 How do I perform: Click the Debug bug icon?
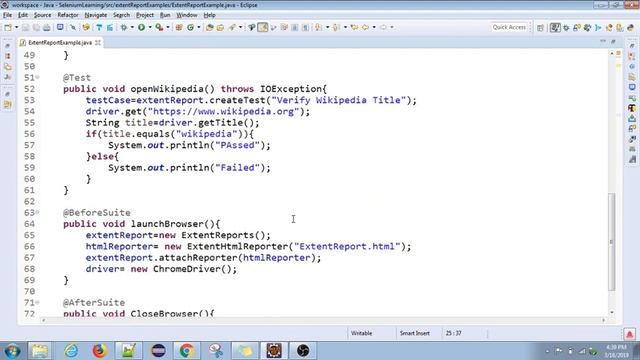(x=124, y=27)
